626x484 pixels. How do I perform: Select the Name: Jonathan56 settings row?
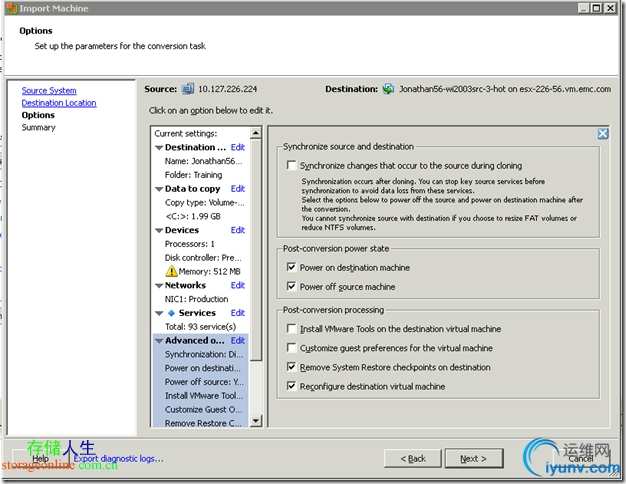pos(203,161)
